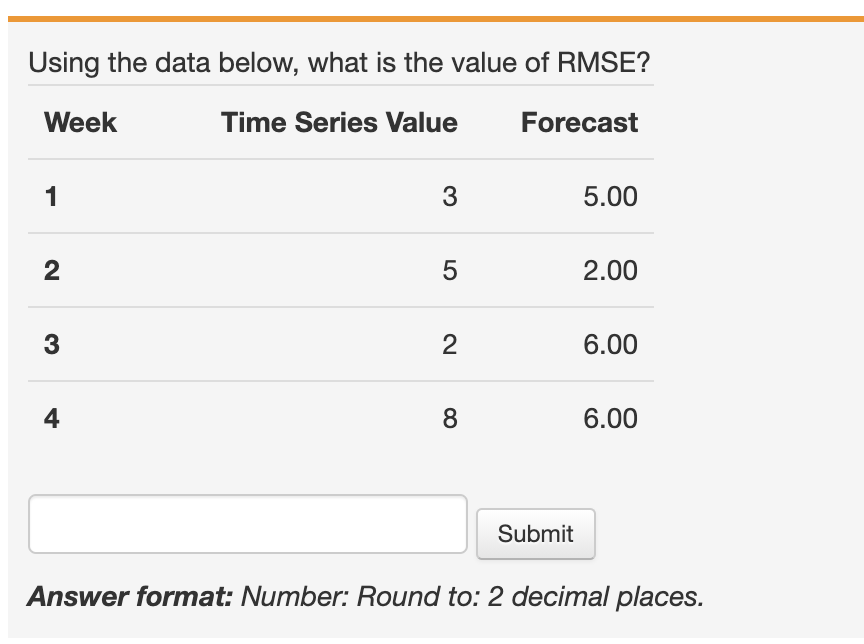Select the Forecast column header
864x644 pixels.
[x=578, y=123]
